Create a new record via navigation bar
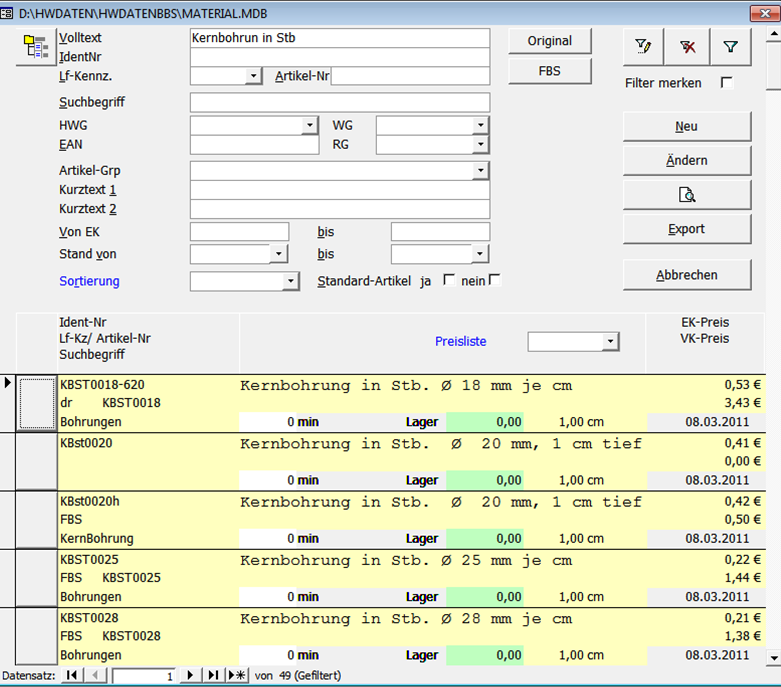The width and height of the screenshot is (781, 687). (x=237, y=676)
